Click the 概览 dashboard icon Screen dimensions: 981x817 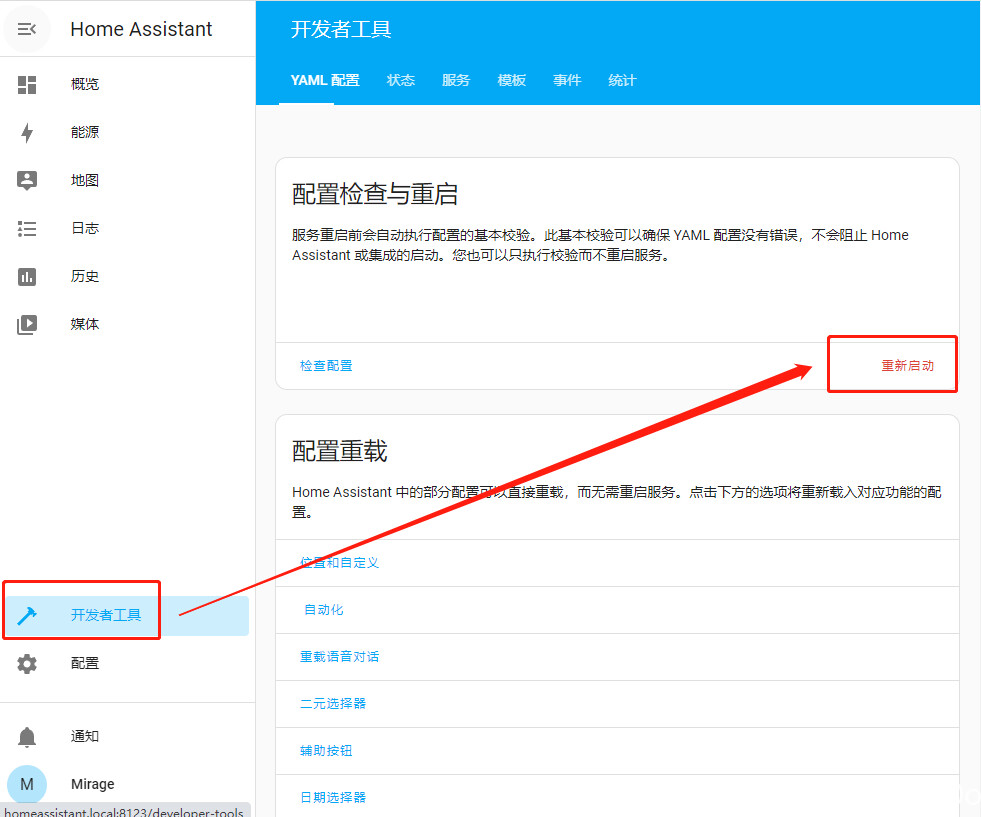[27, 84]
